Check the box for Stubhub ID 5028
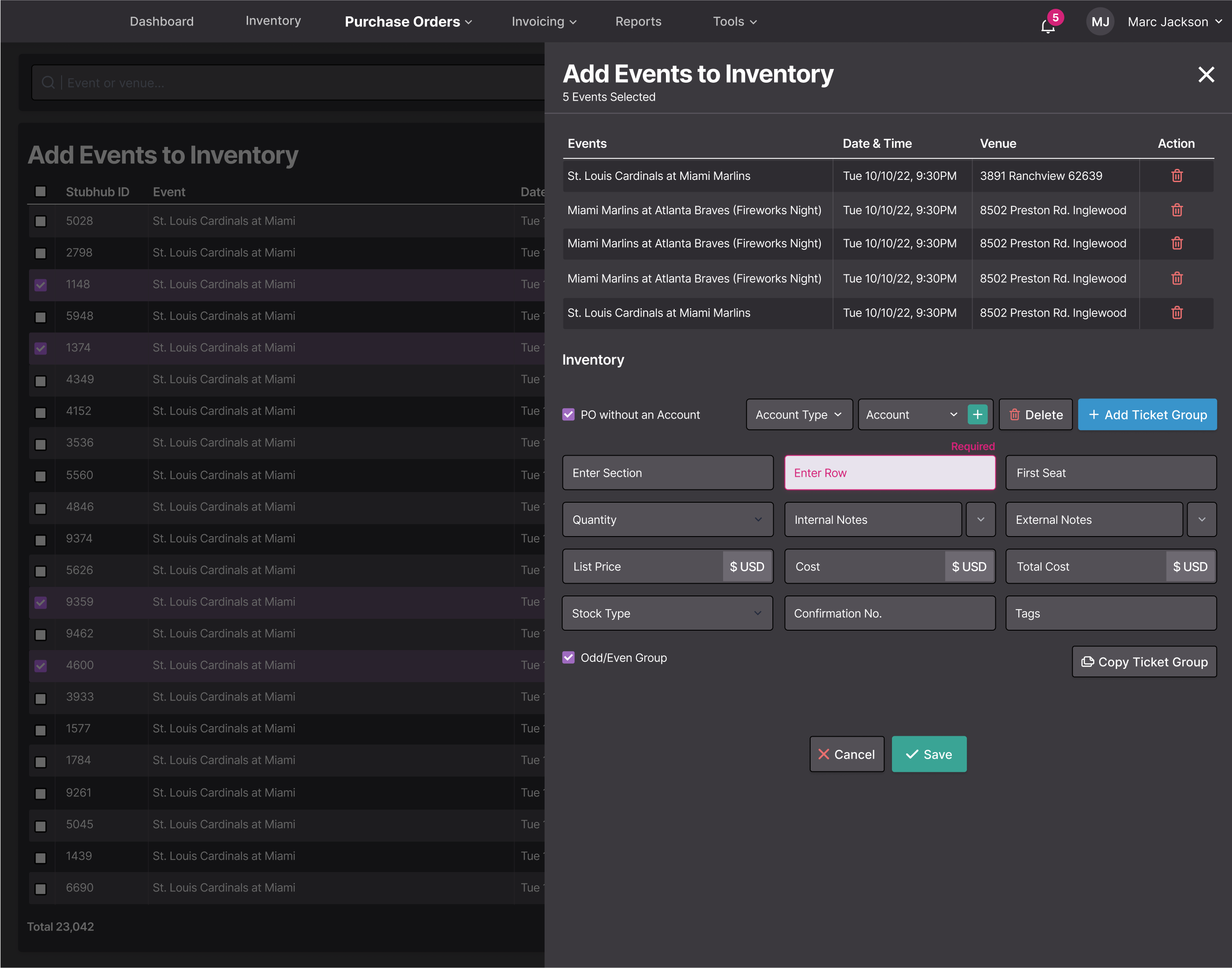This screenshot has width=1232, height=968. [40, 221]
